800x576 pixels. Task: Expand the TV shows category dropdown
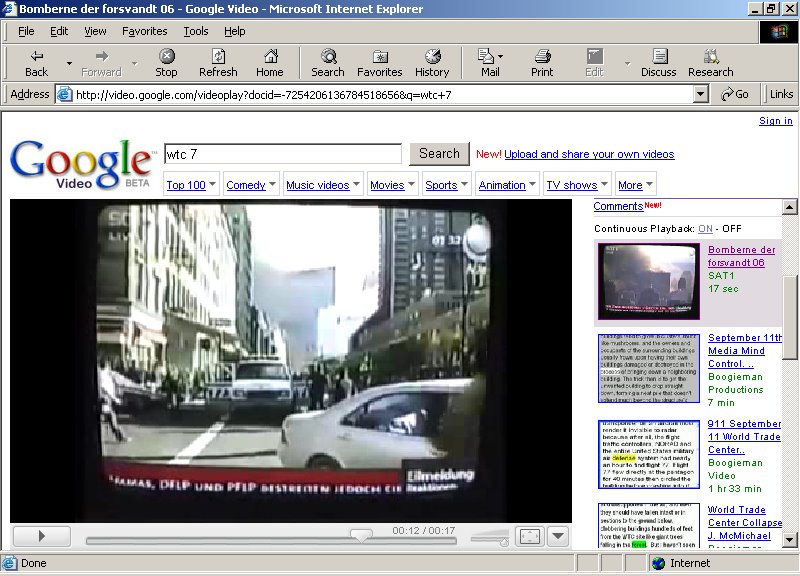tap(604, 184)
